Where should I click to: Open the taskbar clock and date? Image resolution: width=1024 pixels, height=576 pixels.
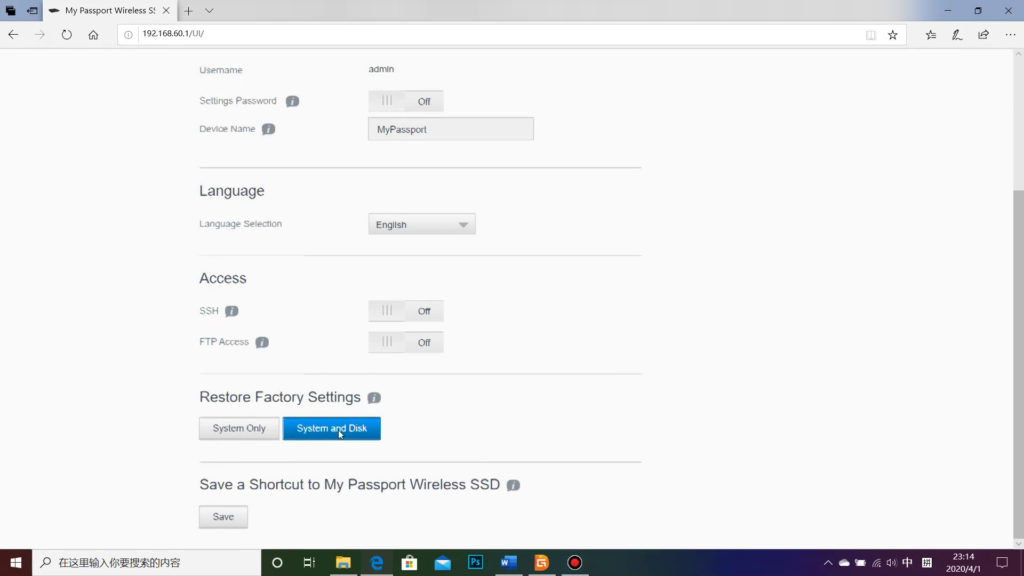tap(963, 562)
